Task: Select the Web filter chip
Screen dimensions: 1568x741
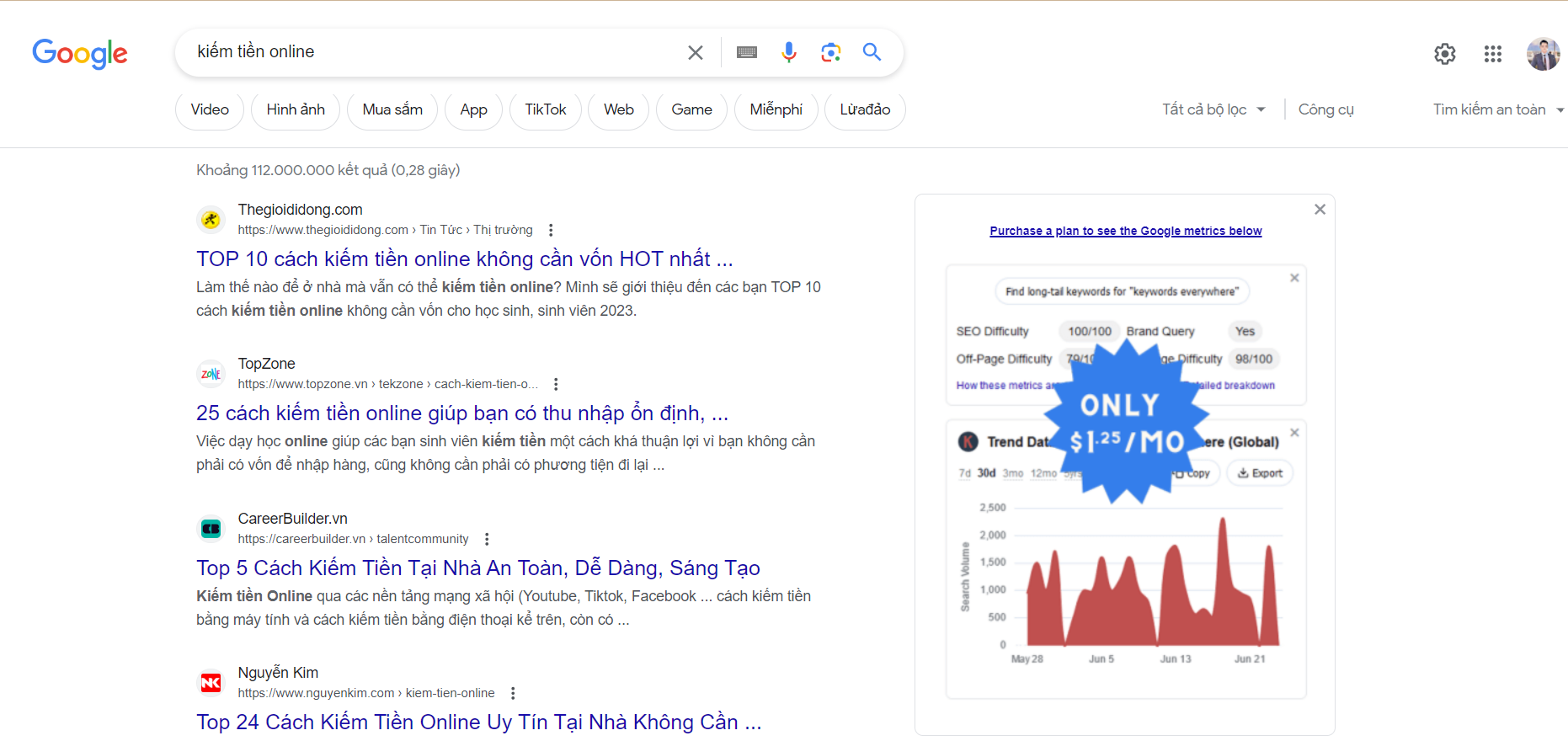Action: [619, 110]
